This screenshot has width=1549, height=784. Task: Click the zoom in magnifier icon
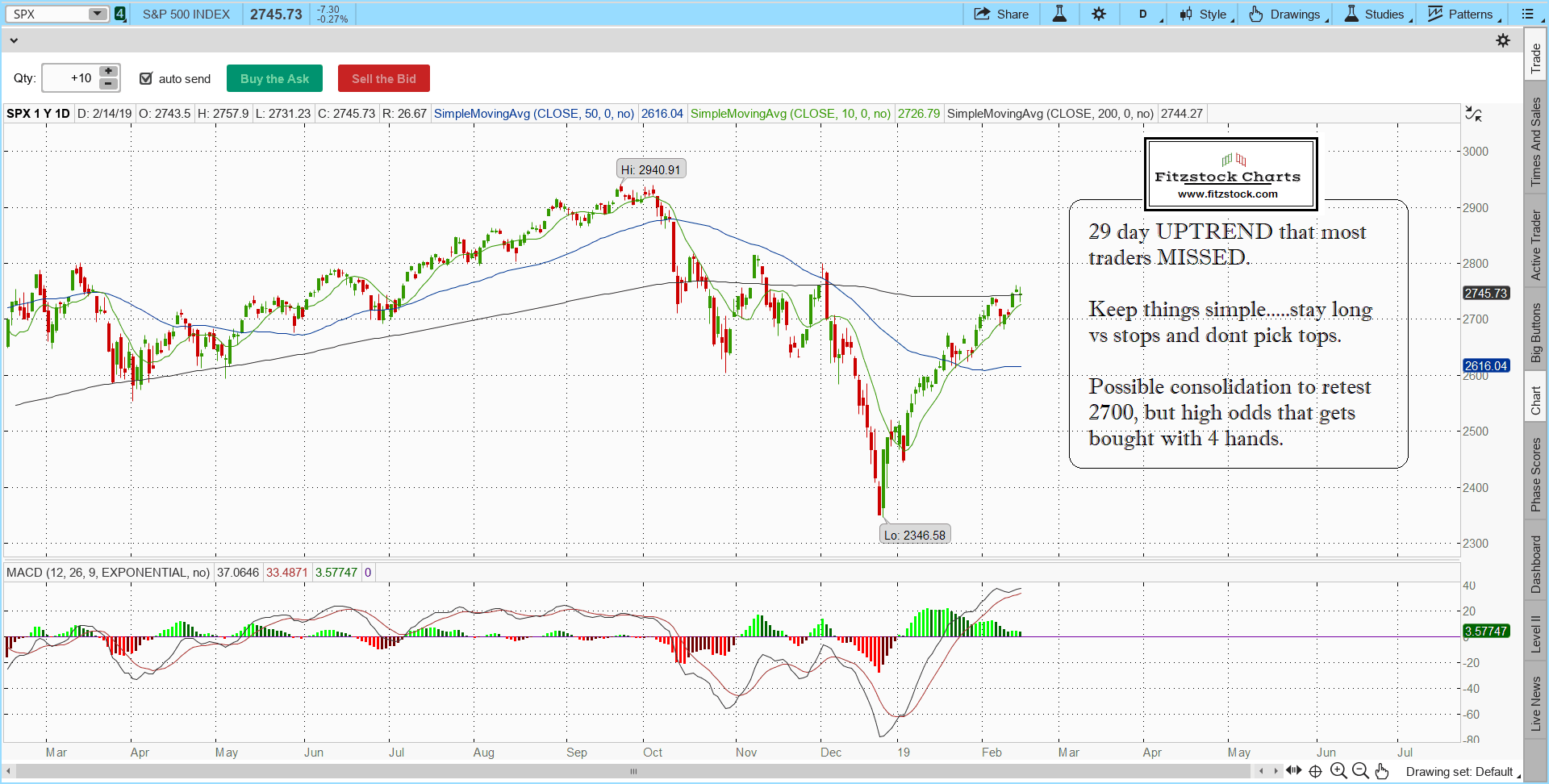(x=1338, y=771)
